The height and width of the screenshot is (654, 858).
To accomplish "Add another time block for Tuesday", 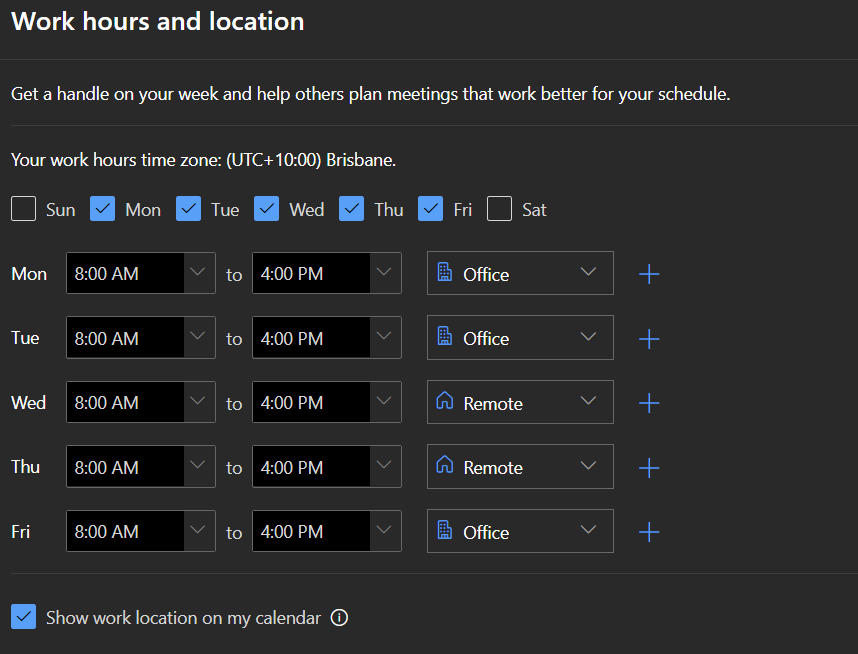I will (x=649, y=339).
